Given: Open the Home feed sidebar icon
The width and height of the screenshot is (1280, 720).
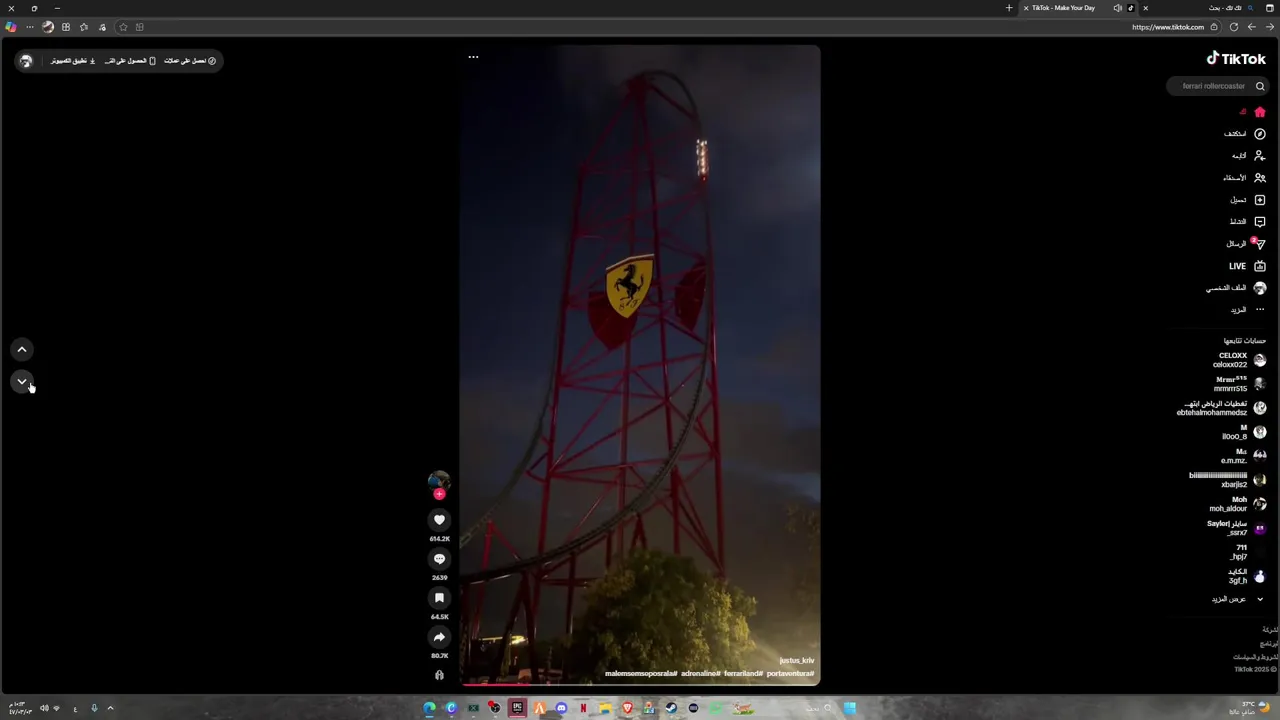Looking at the screenshot, I should tap(1260, 112).
